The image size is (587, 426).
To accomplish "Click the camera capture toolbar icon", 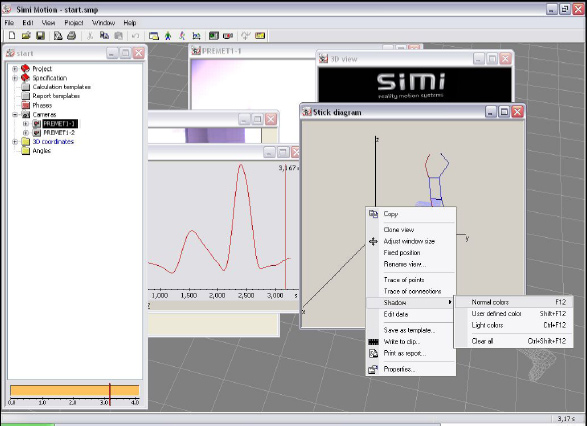I will tap(228, 36).
